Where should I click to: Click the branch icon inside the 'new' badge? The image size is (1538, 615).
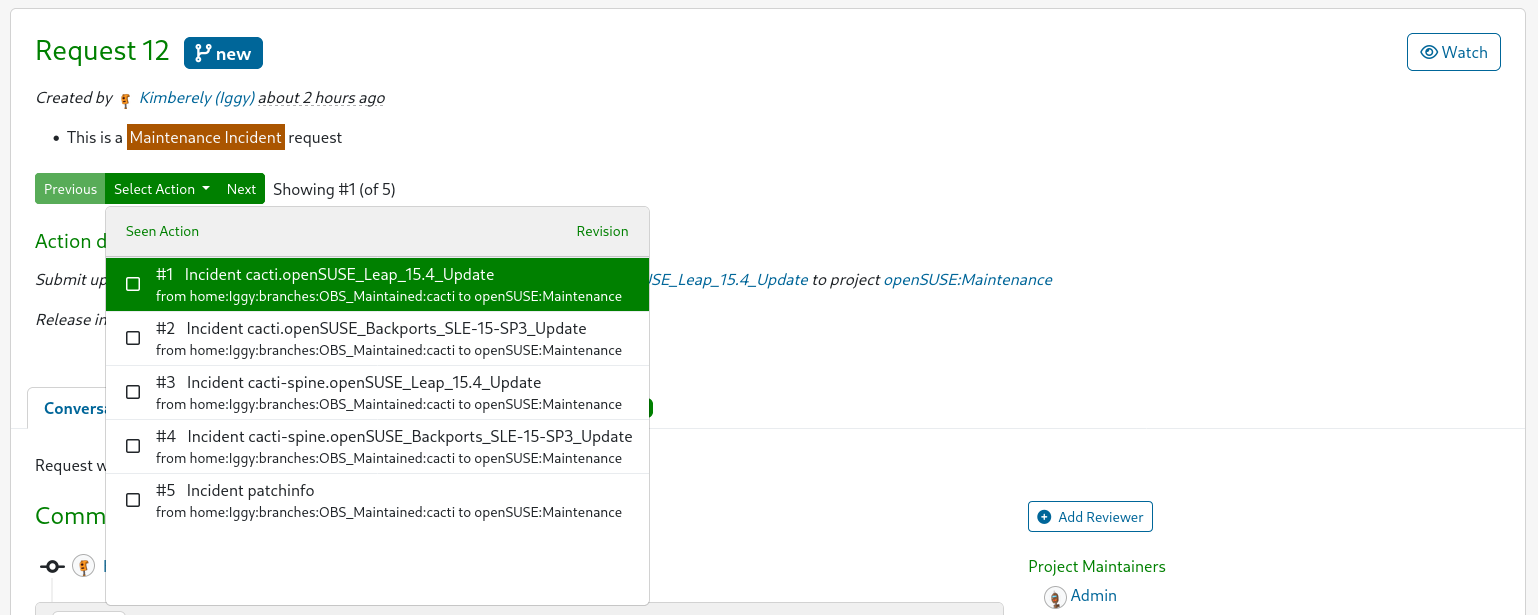pyautogui.click(x=203, y=52)
